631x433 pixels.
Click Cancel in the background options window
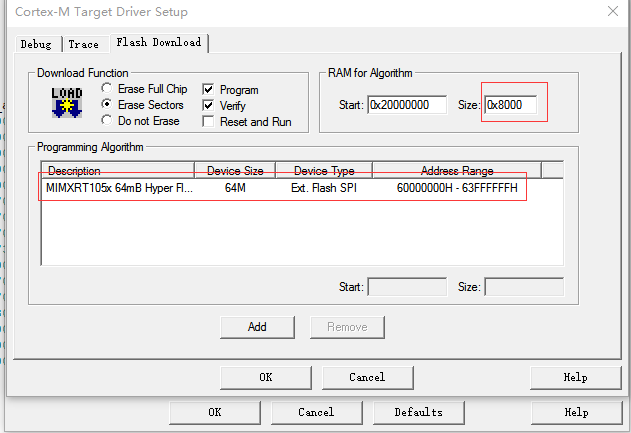316,412
